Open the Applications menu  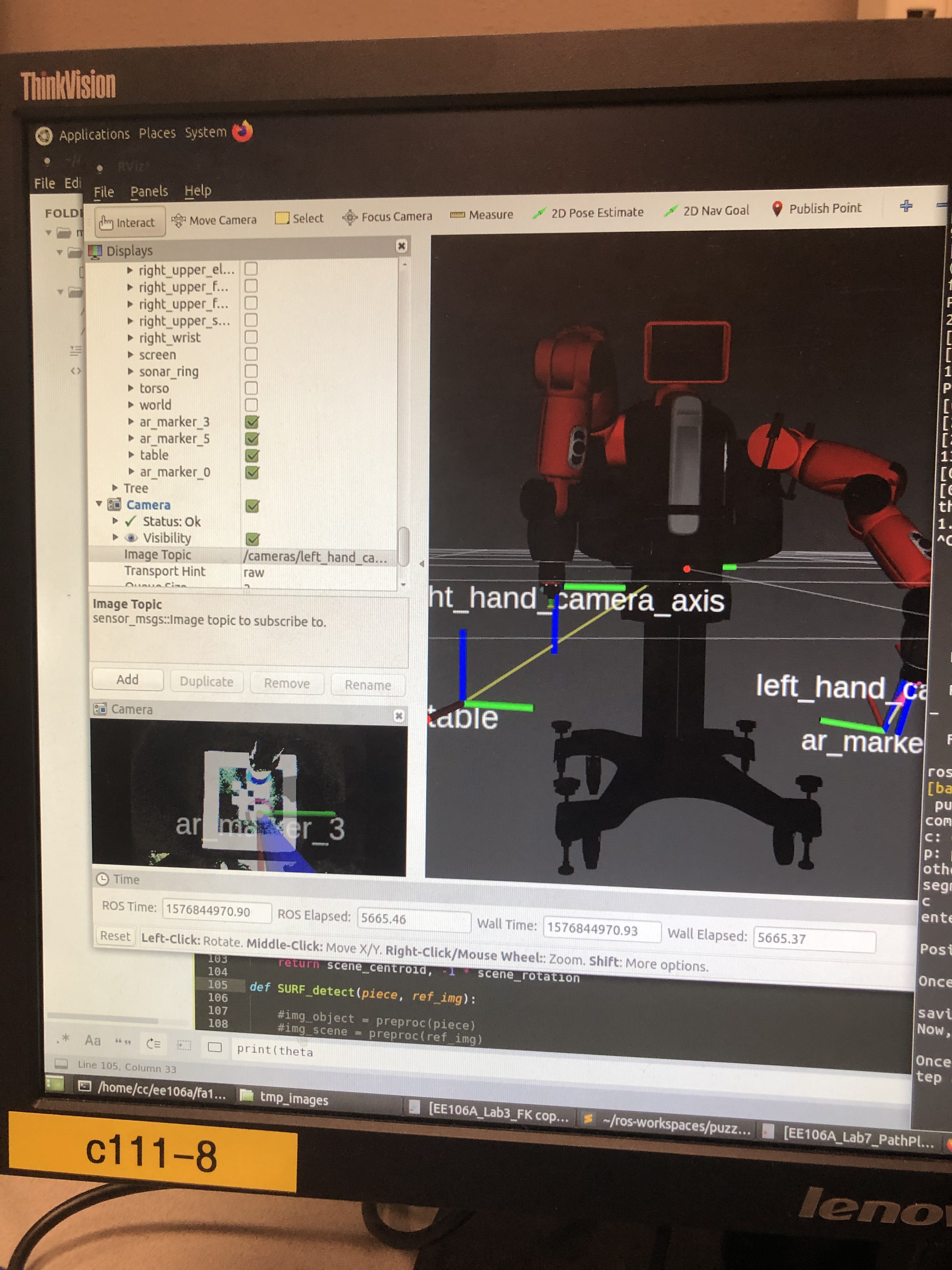point(94,134)
